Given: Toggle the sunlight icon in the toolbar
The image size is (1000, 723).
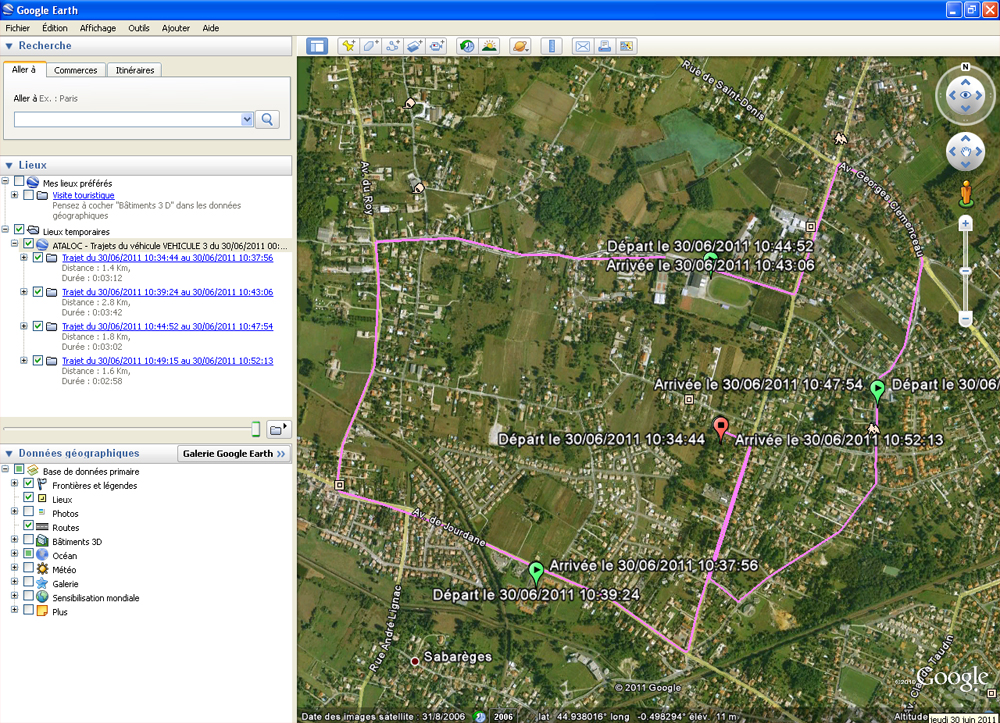Looking at the screenshot, I should (489, 46).
